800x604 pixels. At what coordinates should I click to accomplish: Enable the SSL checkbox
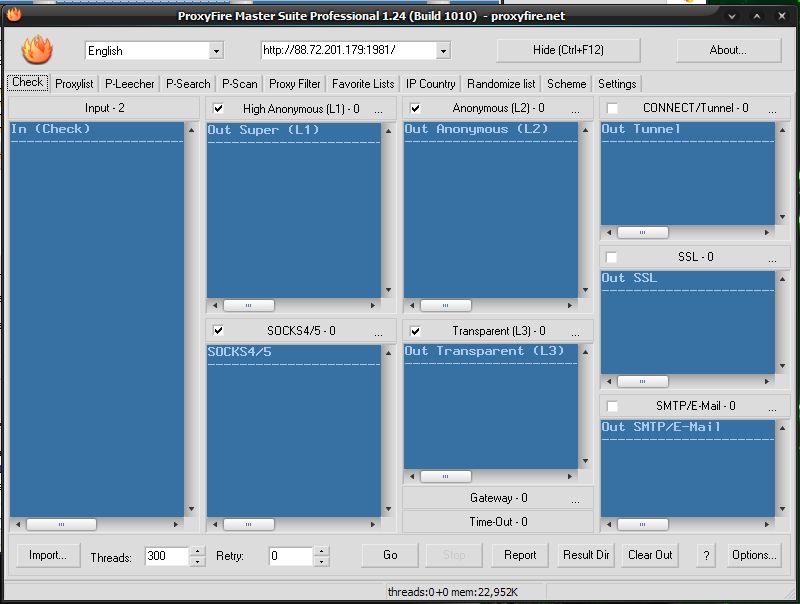point(611,257)
